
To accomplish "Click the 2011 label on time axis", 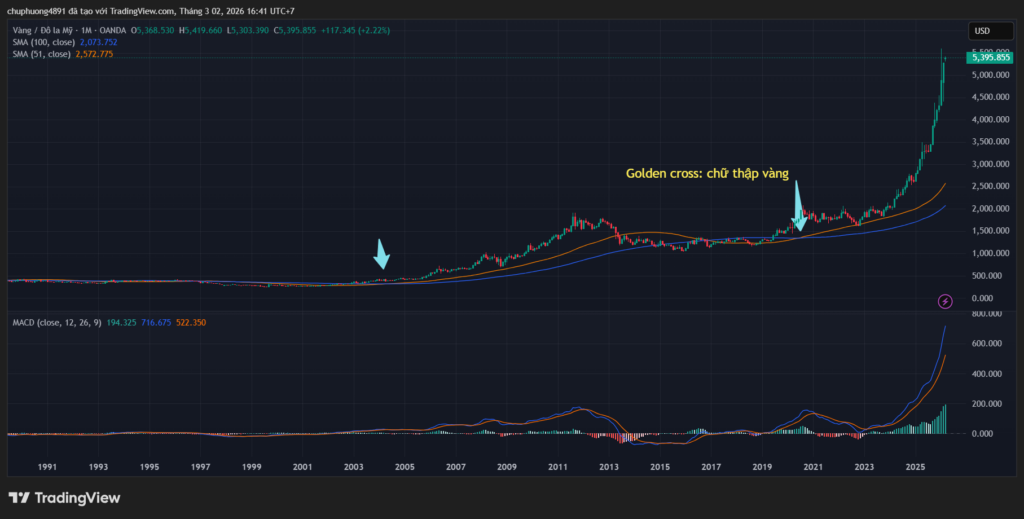I will tap(558, 467).
